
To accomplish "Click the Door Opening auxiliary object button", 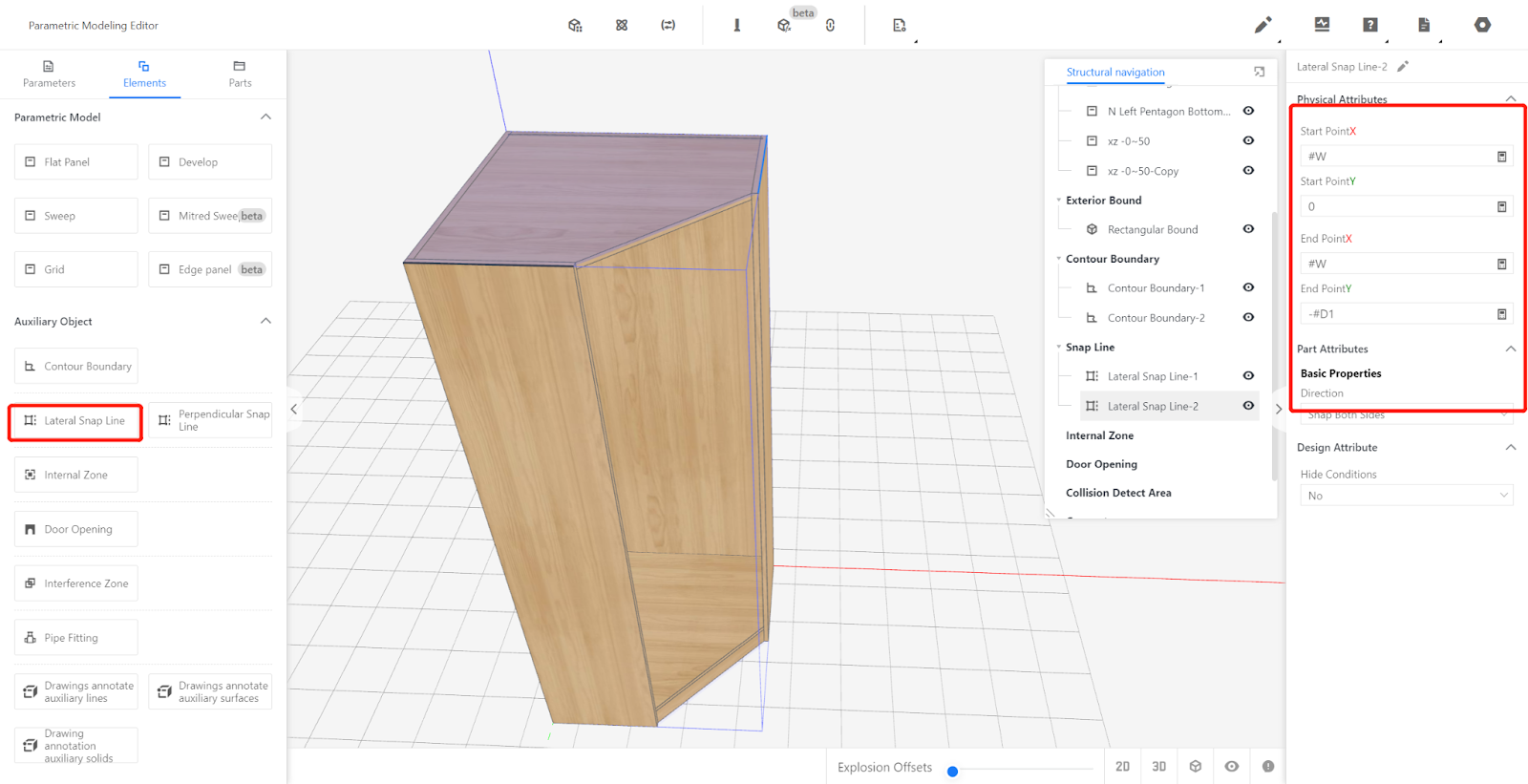I will 76,529.
